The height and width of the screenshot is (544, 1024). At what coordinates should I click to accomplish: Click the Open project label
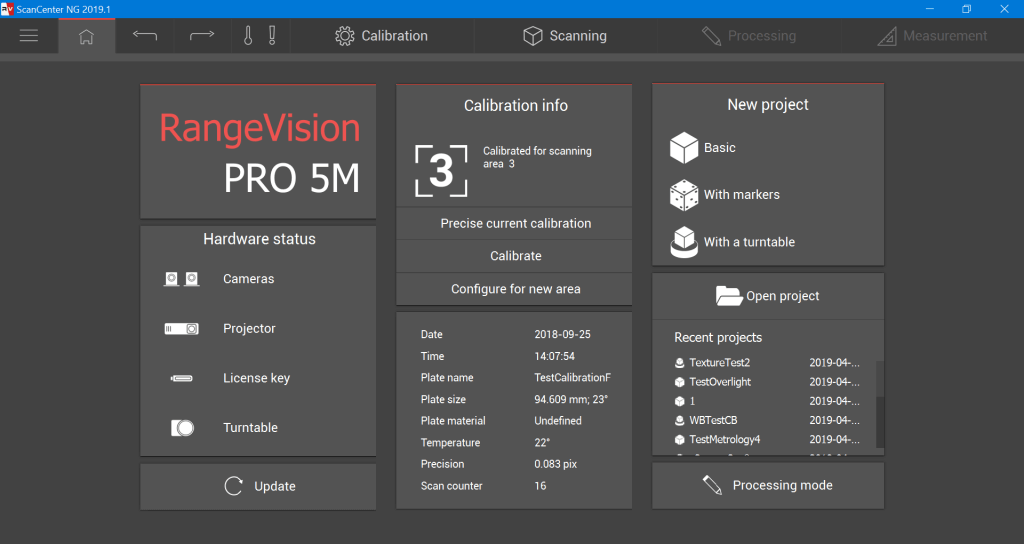pyautogui.click(x=782, y=296)
